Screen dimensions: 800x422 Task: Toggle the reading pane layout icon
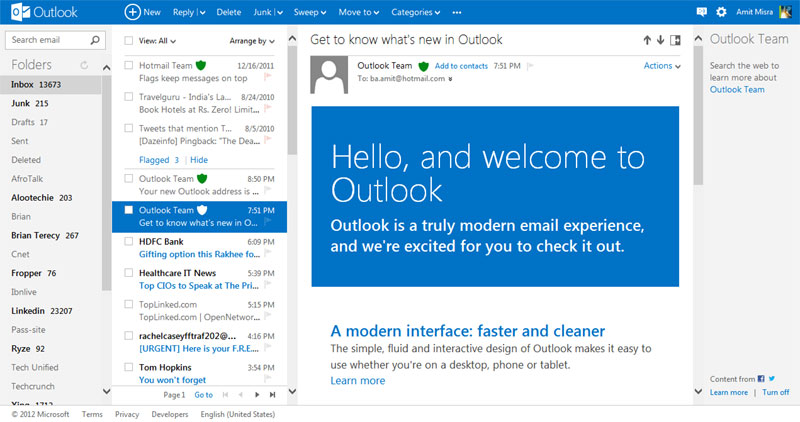[x=675, y=40]
